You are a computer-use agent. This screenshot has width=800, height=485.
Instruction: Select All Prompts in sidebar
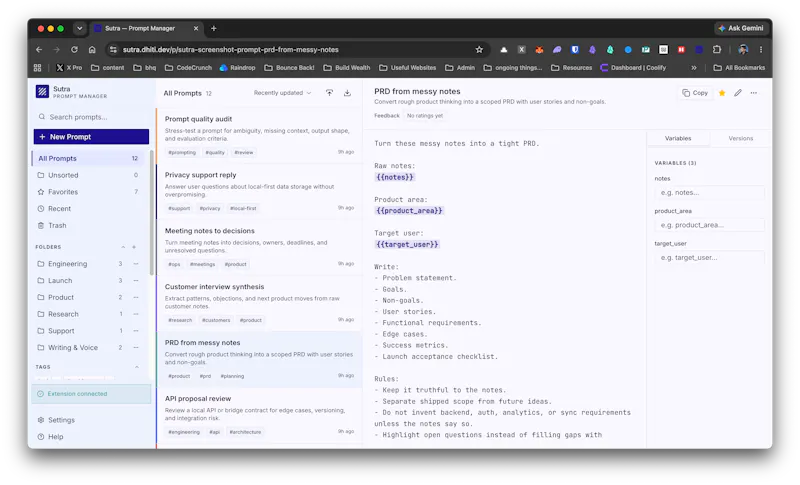pyautogui.click(x=89, y=158)
